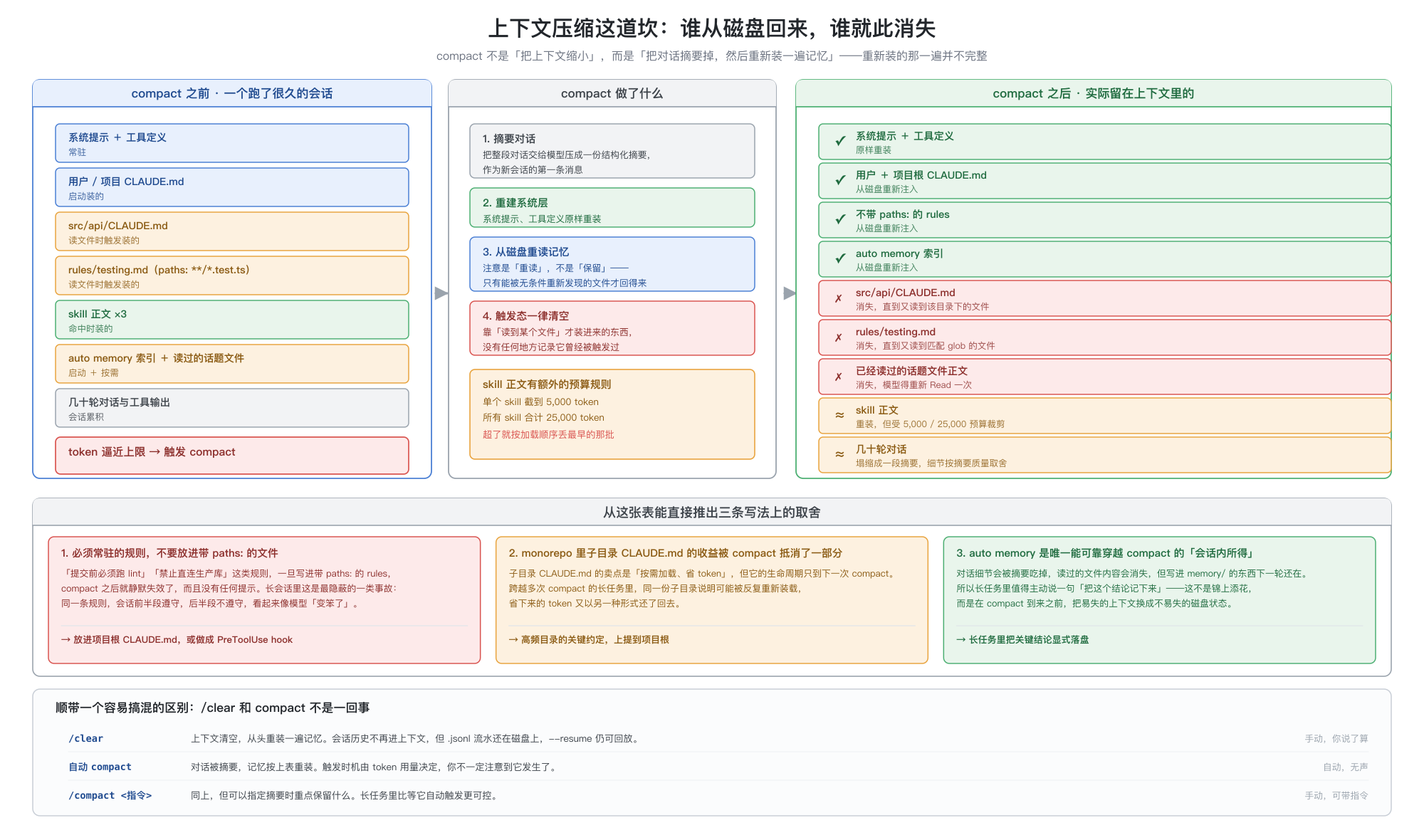Click heading 2. monorepo 里子目录 CLAUDE.md 的收益
1424x840 pixels.
(675, 553)
